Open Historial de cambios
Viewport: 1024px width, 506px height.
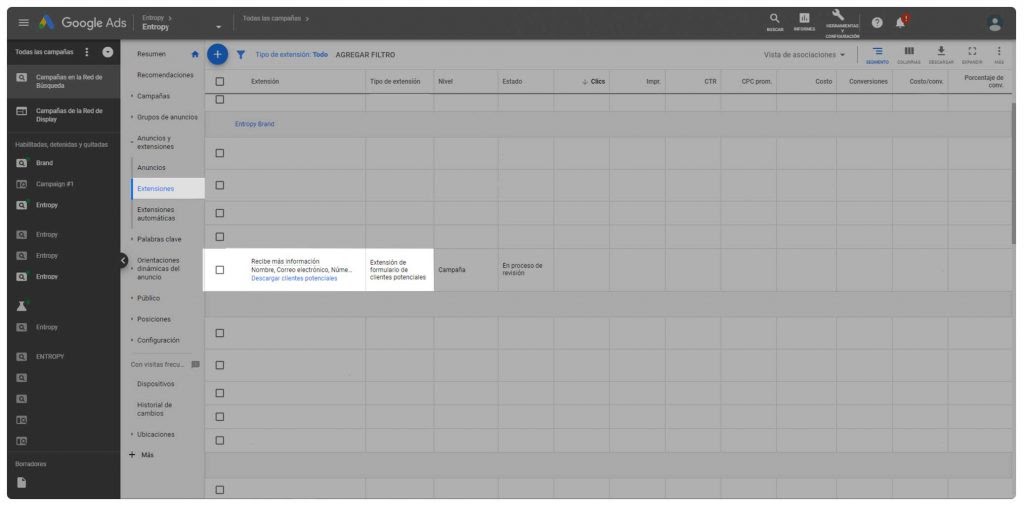click(x=155, y=409)
